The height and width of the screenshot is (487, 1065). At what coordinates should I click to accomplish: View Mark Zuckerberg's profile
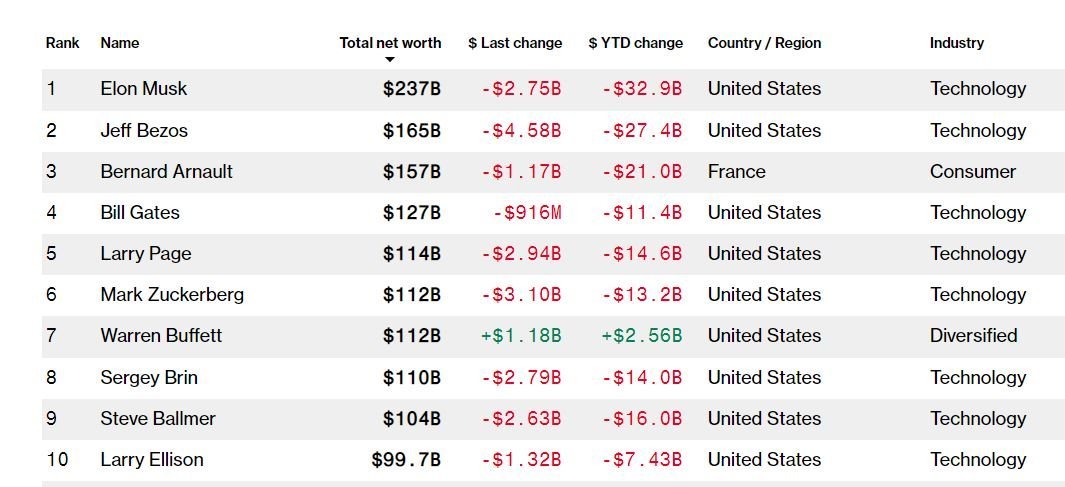(x=172, y=295)
